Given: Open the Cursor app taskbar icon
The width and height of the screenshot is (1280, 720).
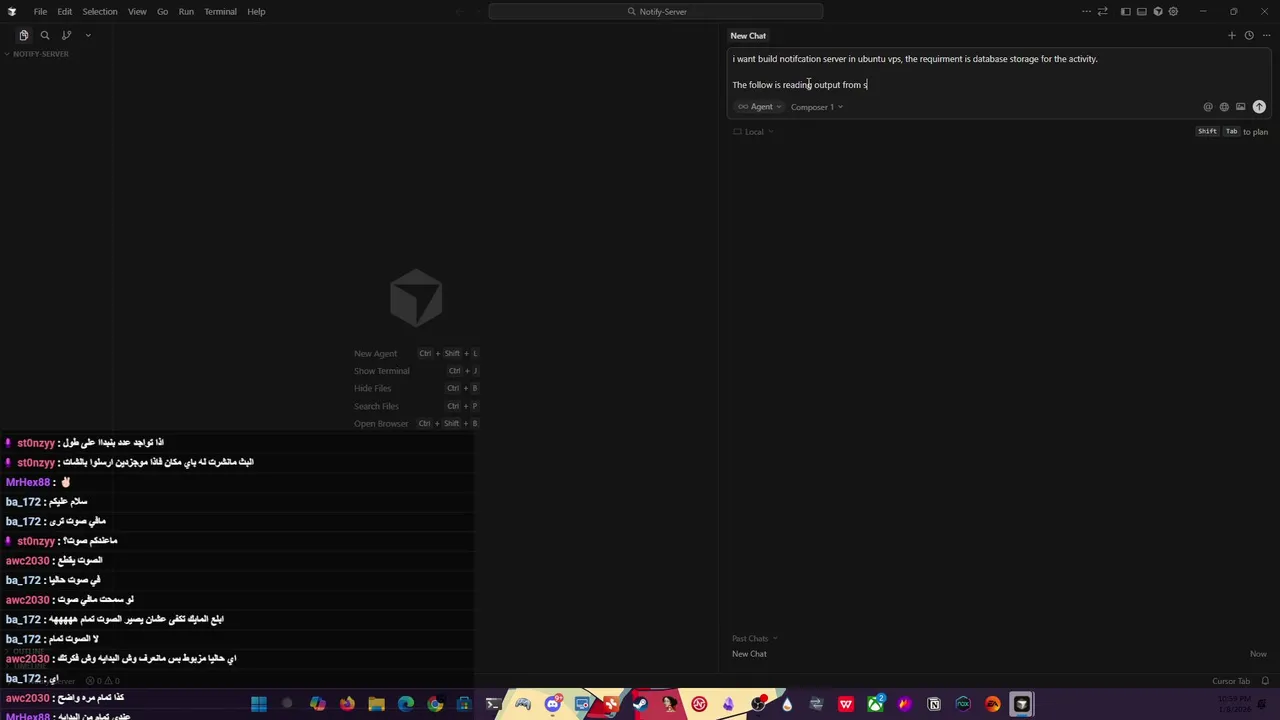Looking at the screenshot, I should (x=1022, y=704).
